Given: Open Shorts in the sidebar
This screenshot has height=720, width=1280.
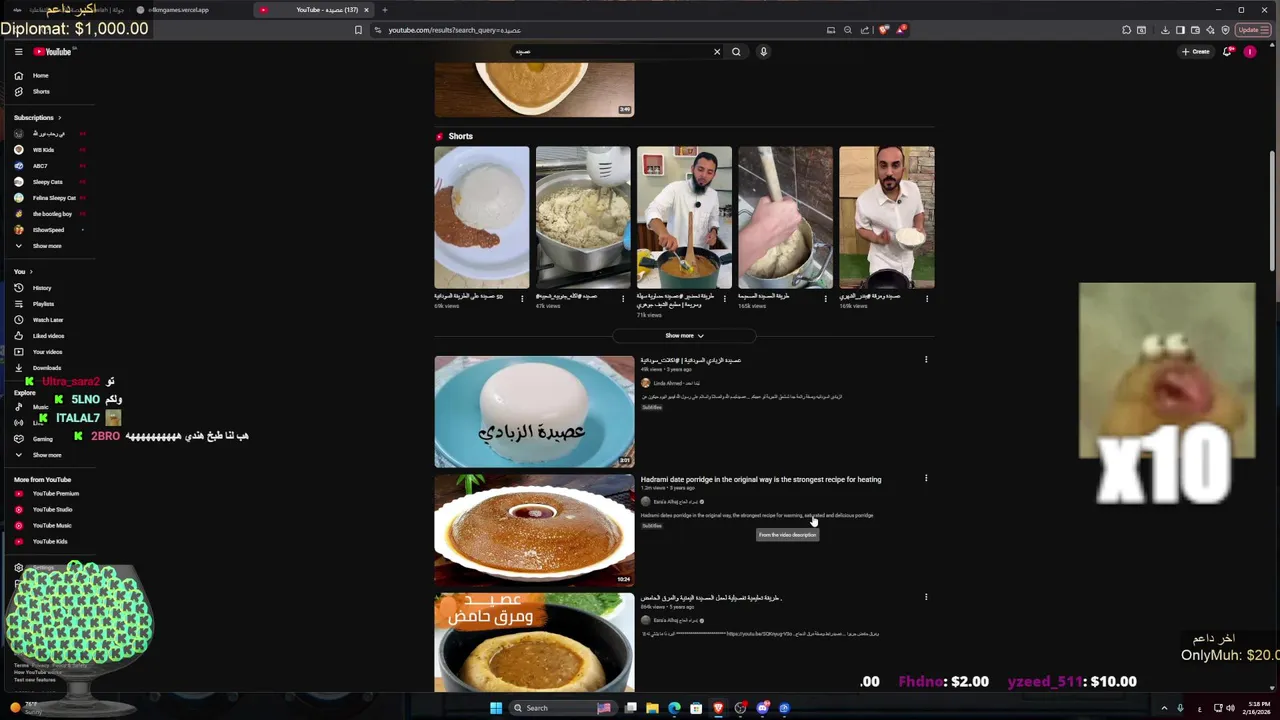Looking at the screenshot, I should click(40, 92).
